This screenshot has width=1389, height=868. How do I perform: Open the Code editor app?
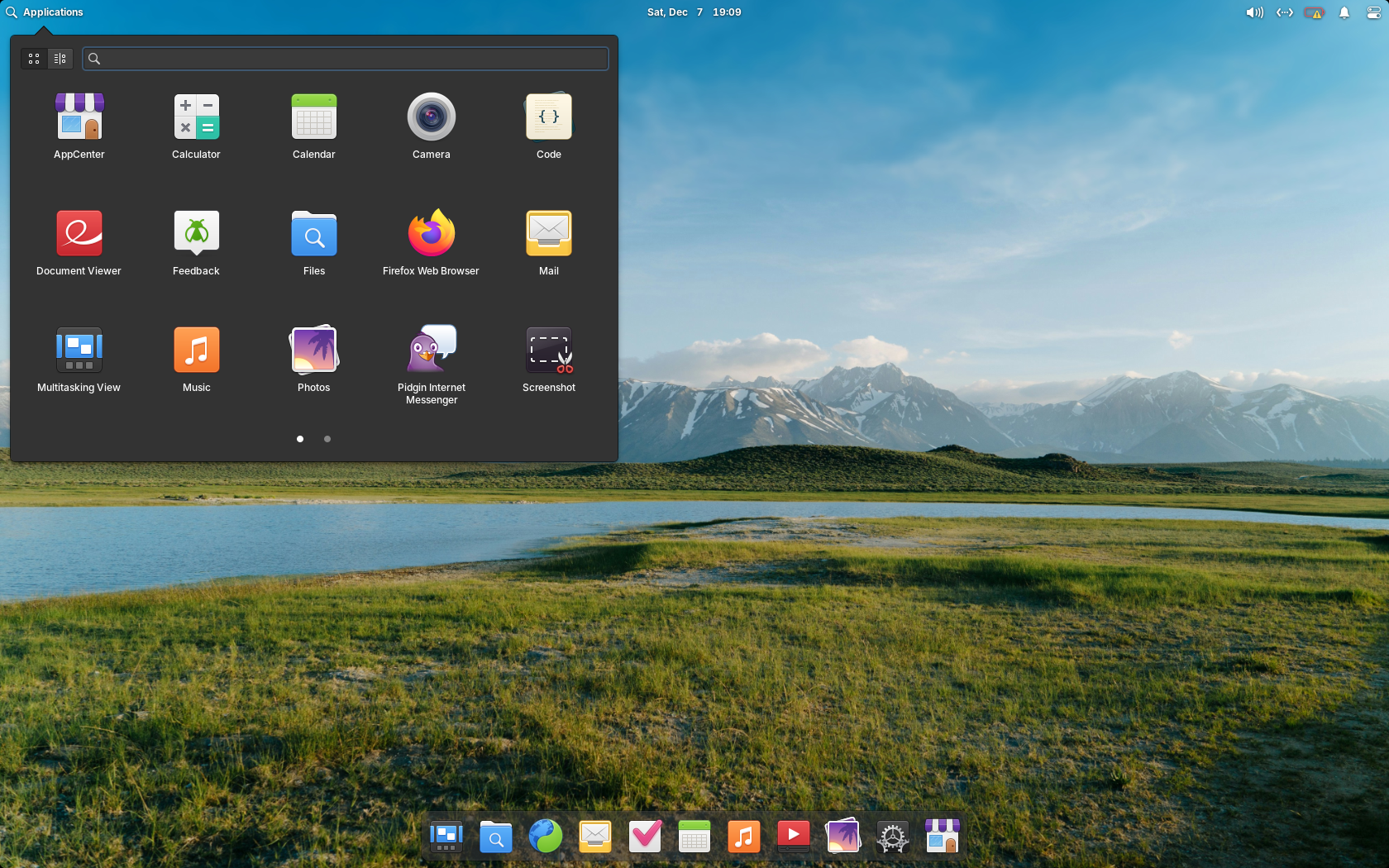(548, 126)
